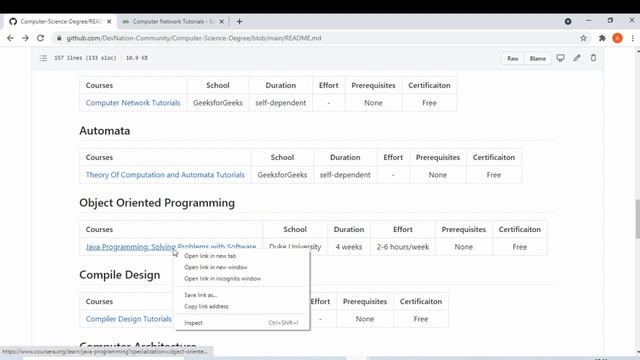Select Save link as… option
Image resolution: width=640 pixels, height=360 pixels.
[x=200, y=295]
